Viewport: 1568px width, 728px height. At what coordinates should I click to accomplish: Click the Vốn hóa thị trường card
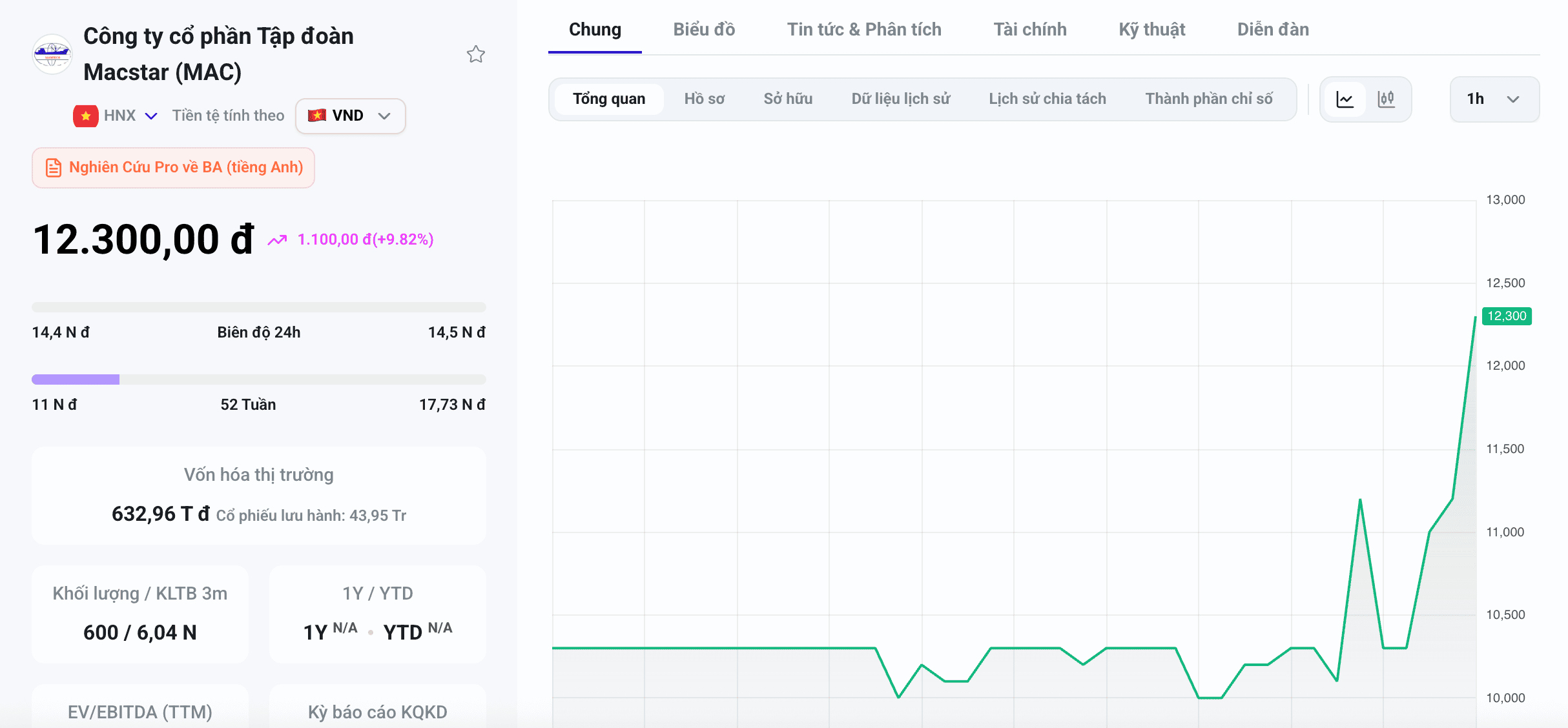click(259, 496)
